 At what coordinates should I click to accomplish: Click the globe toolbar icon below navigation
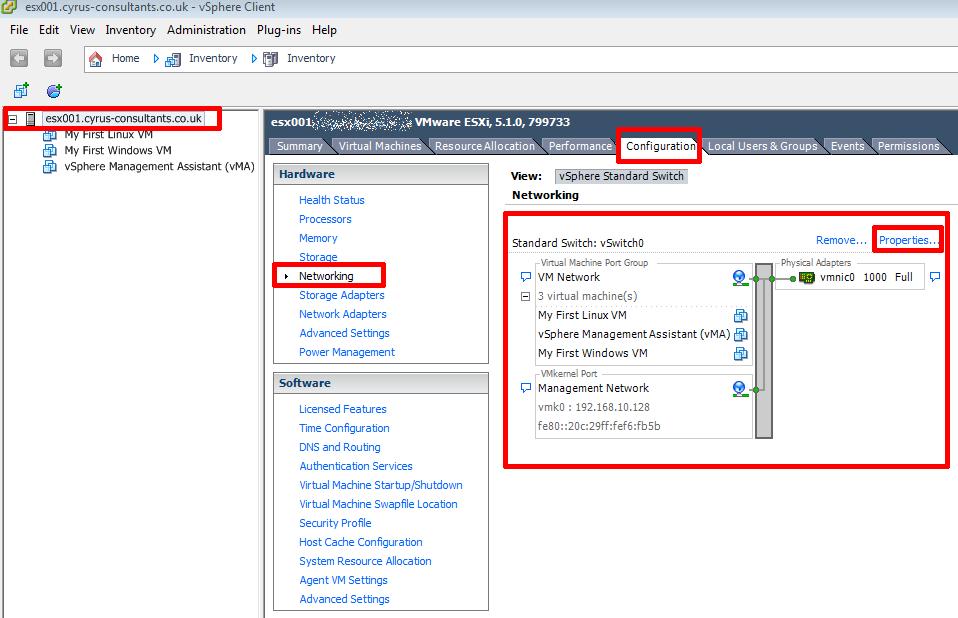pos(54,90)
